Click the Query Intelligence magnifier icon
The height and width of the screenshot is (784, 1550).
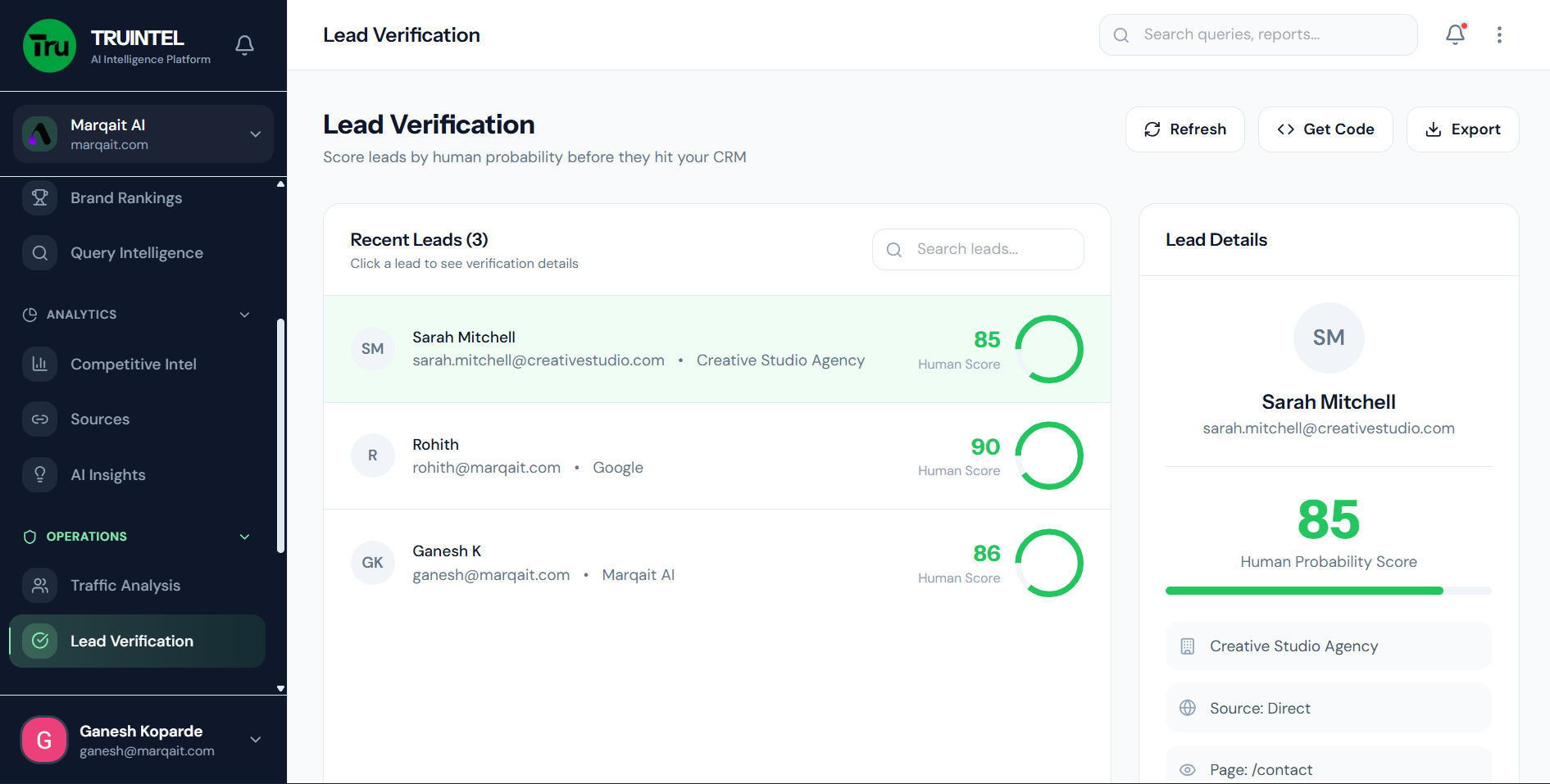(x=39, y=253)
